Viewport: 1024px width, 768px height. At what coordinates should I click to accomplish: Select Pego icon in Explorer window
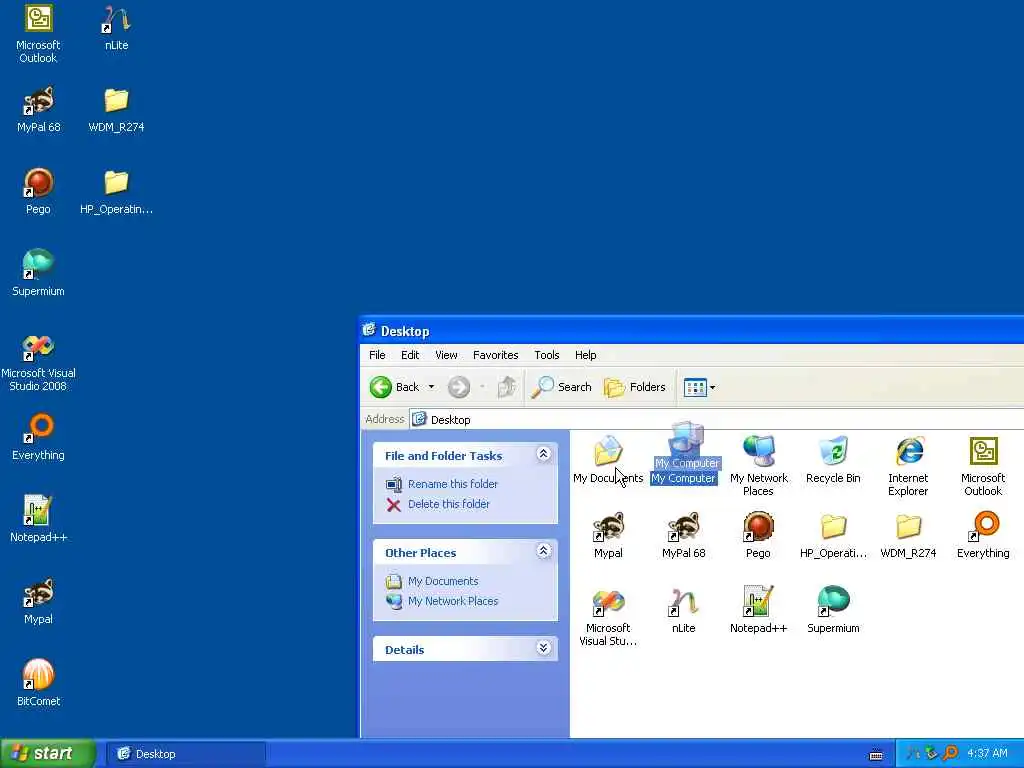click(758, 536)
